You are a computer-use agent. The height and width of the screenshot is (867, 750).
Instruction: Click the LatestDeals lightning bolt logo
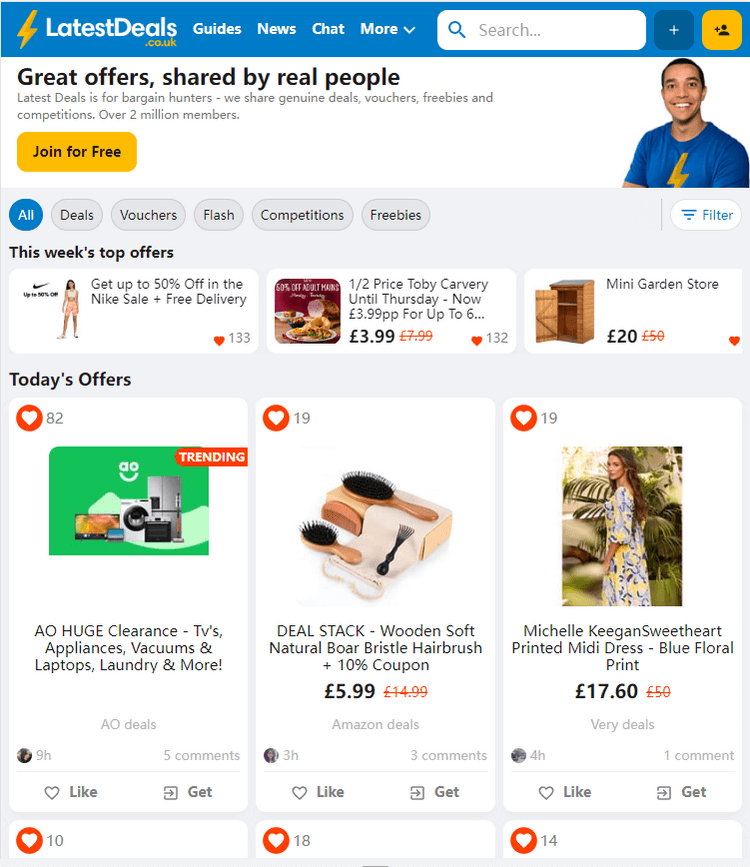[x=27, y=29]
